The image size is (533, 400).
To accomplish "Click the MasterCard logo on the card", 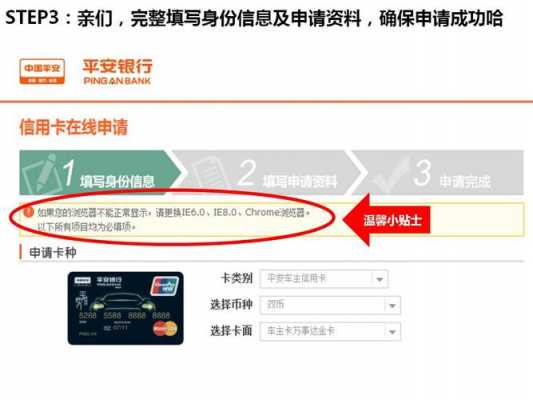I will tap(166, 329).
